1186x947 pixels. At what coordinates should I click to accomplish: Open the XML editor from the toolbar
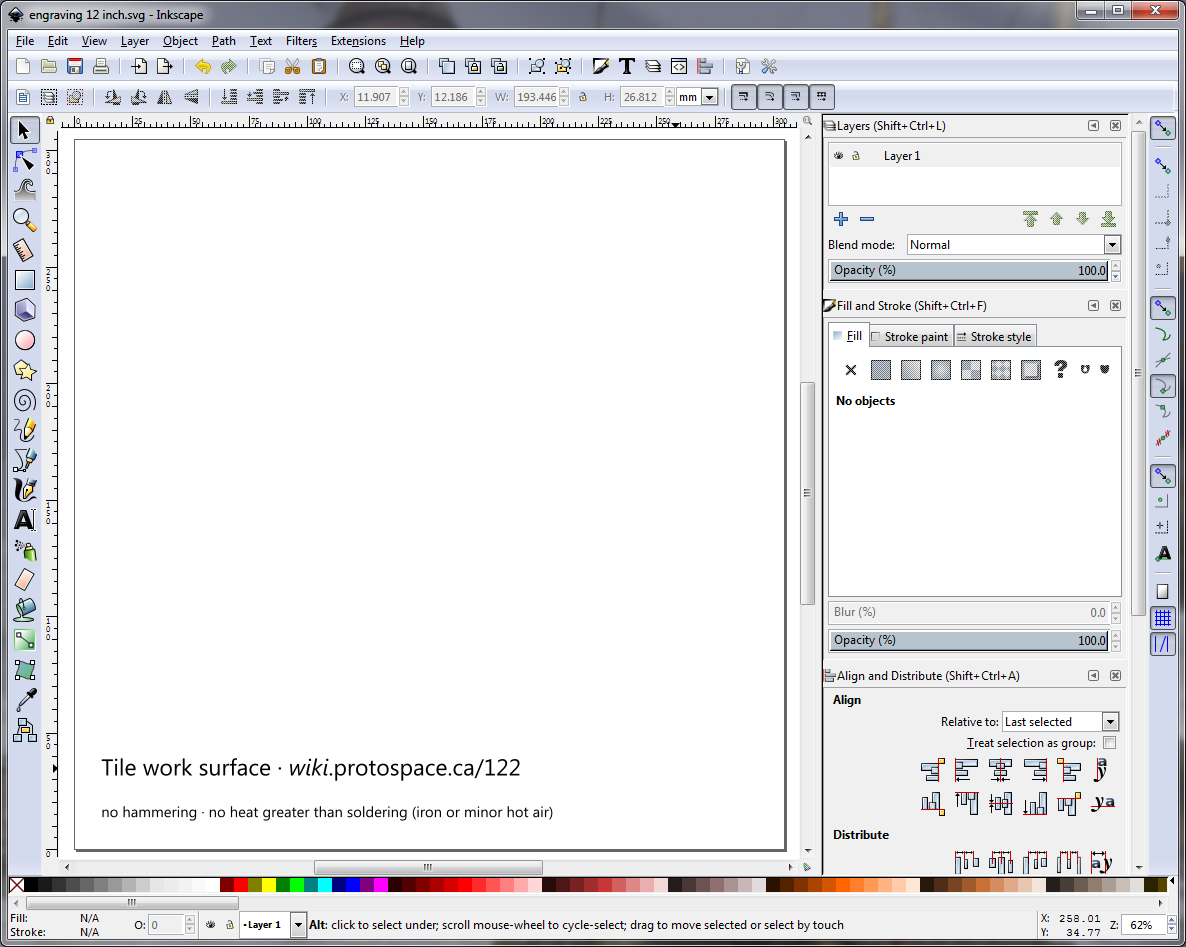click(679, 66)
